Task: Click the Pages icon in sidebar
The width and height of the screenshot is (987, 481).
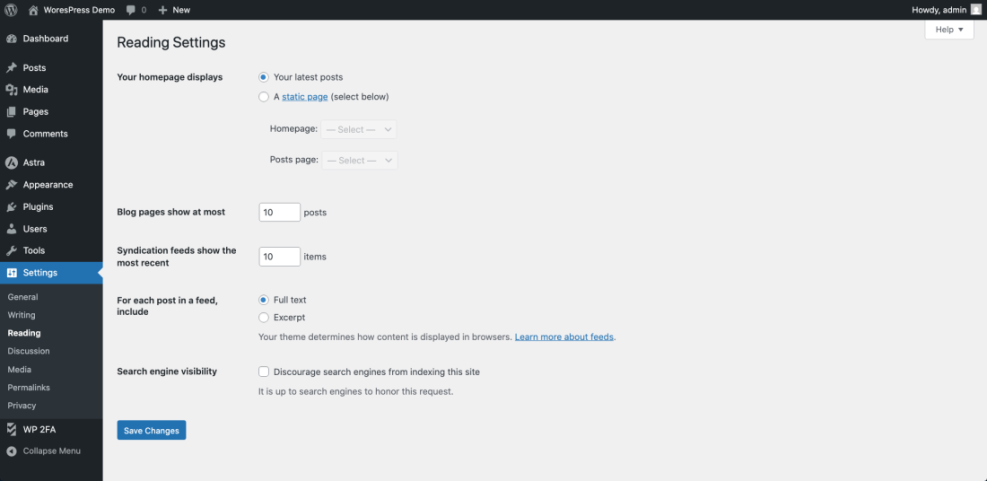Action: click(x=11, y=112)
